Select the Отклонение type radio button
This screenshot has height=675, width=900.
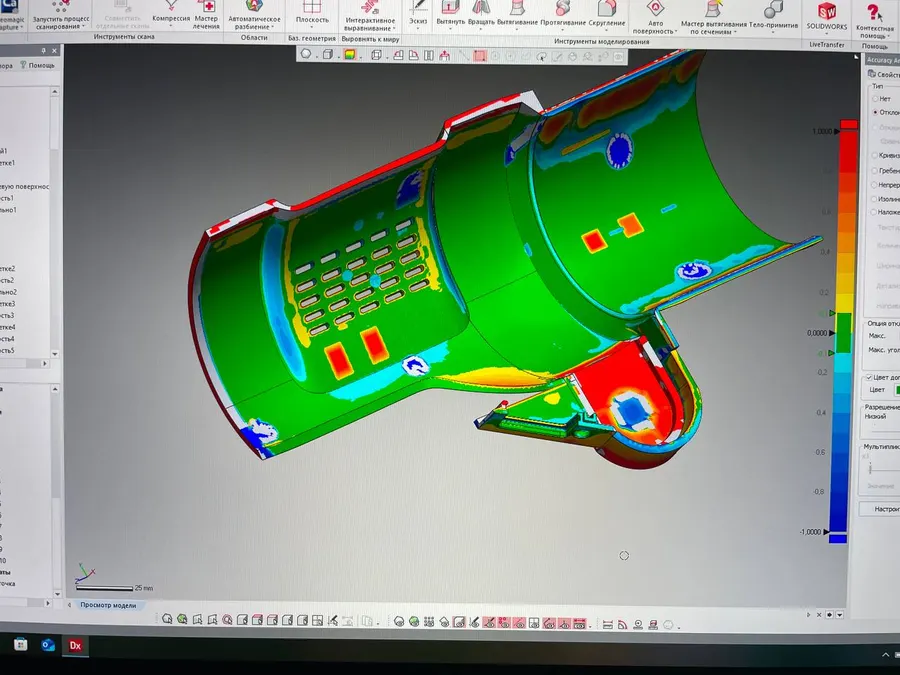tap(876, 112)
